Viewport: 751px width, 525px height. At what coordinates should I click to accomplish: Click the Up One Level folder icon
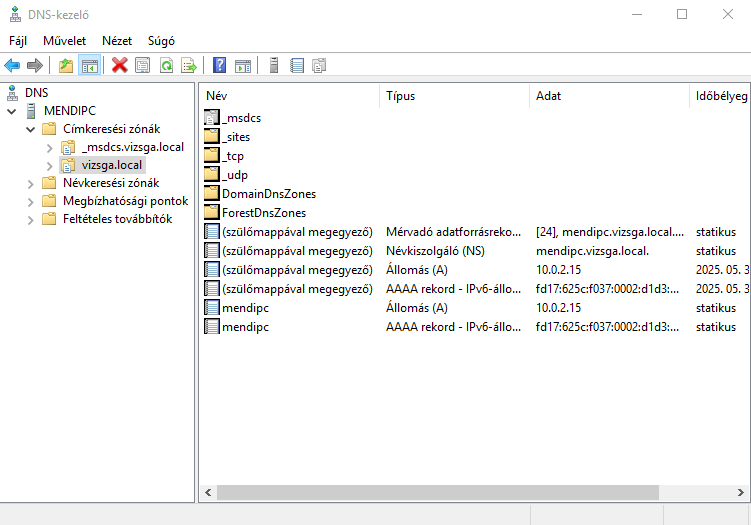pyautogui.click(x=66, y=66)
